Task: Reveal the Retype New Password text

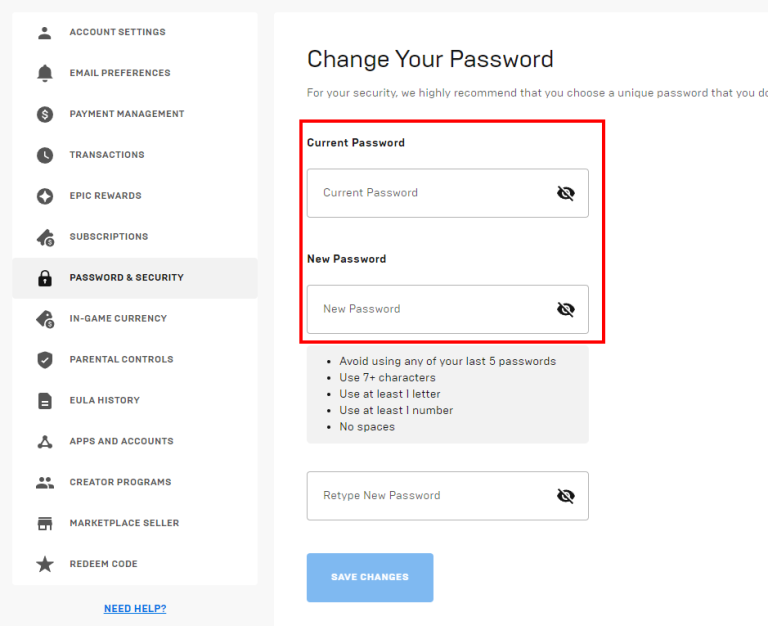Action: click(566, 496)
